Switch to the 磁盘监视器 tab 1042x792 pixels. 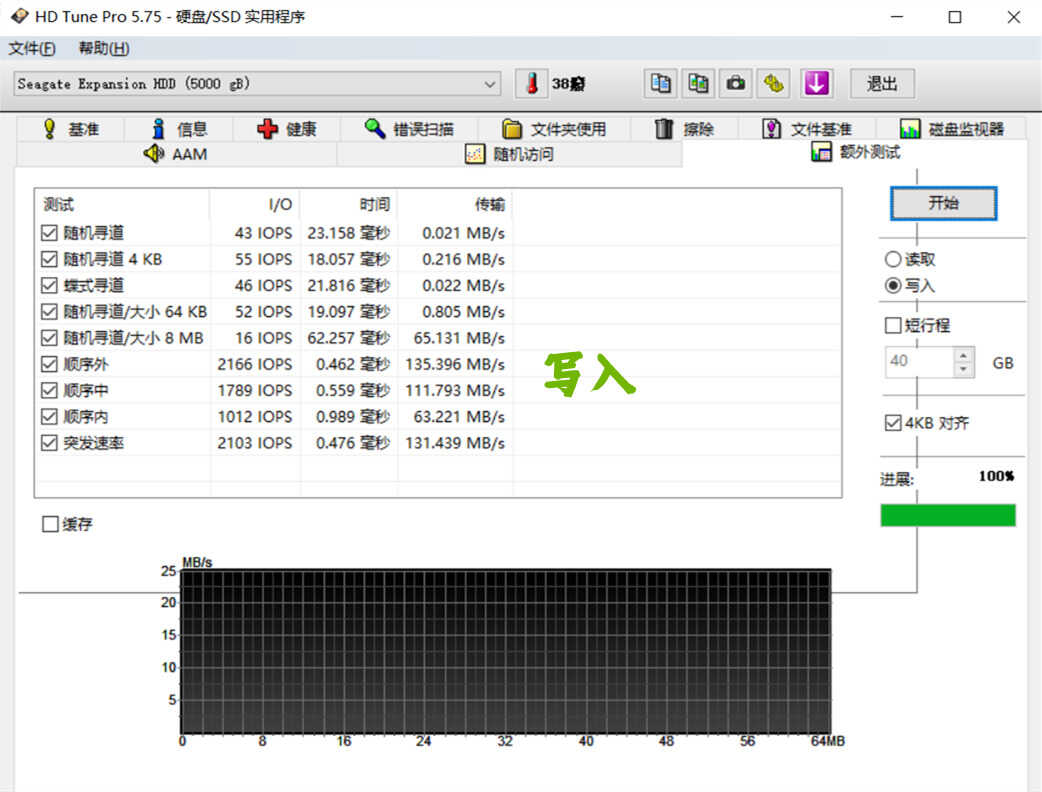point(952,129)
